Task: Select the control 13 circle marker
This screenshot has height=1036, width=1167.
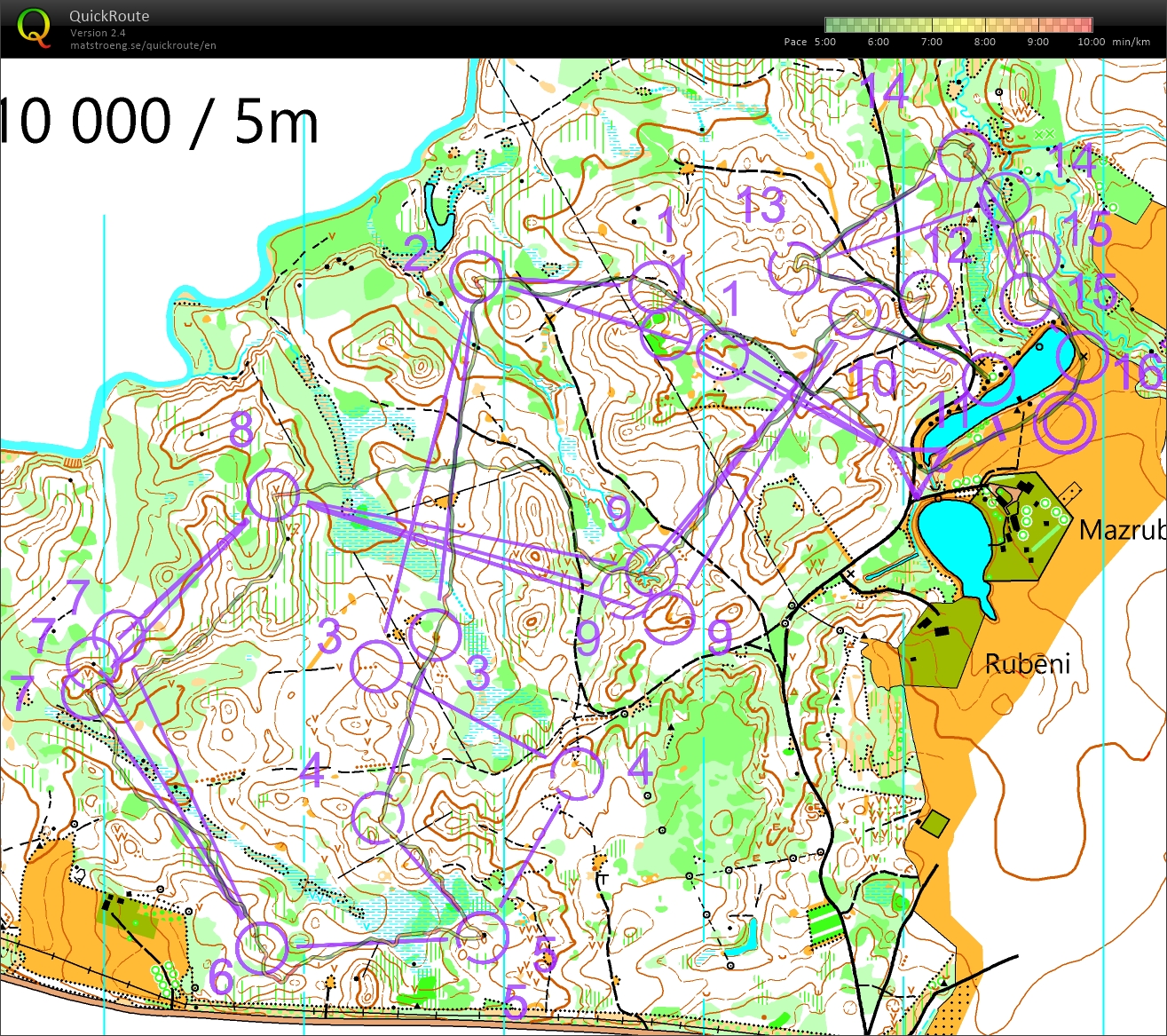Action: (x=793, y=267)
